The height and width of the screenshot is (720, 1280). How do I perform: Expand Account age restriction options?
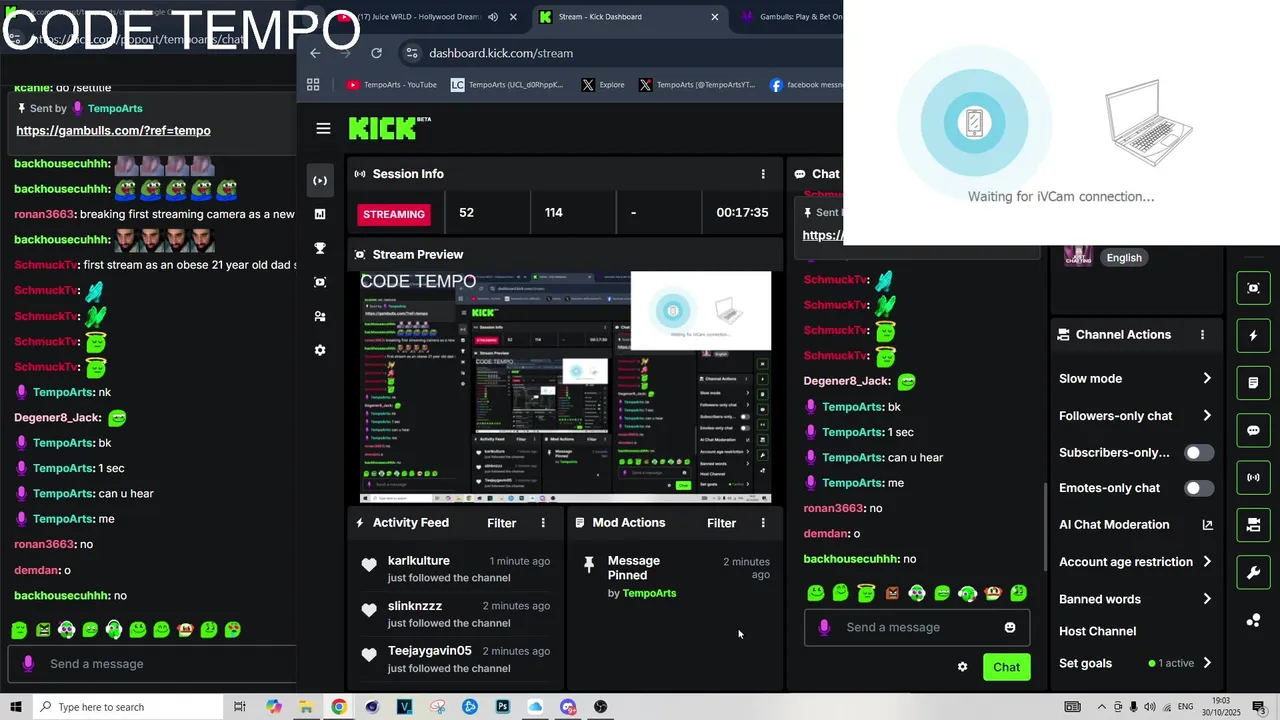[x=1207, y=562]
